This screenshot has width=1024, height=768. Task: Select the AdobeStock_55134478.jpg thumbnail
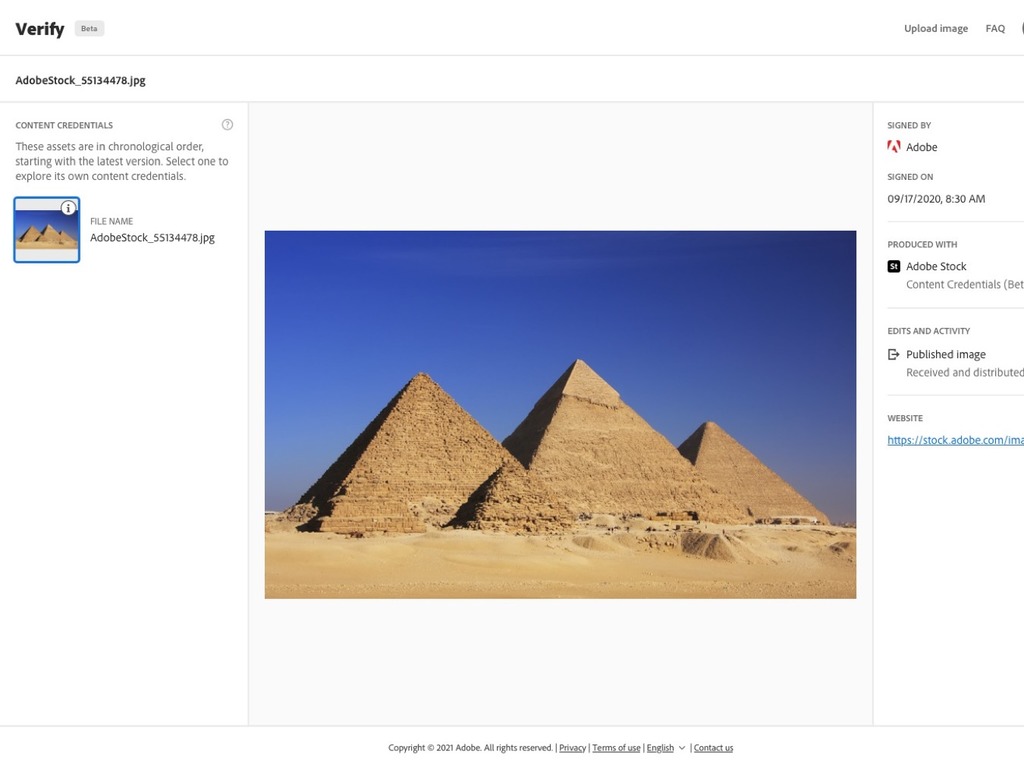tap(46, 230)
